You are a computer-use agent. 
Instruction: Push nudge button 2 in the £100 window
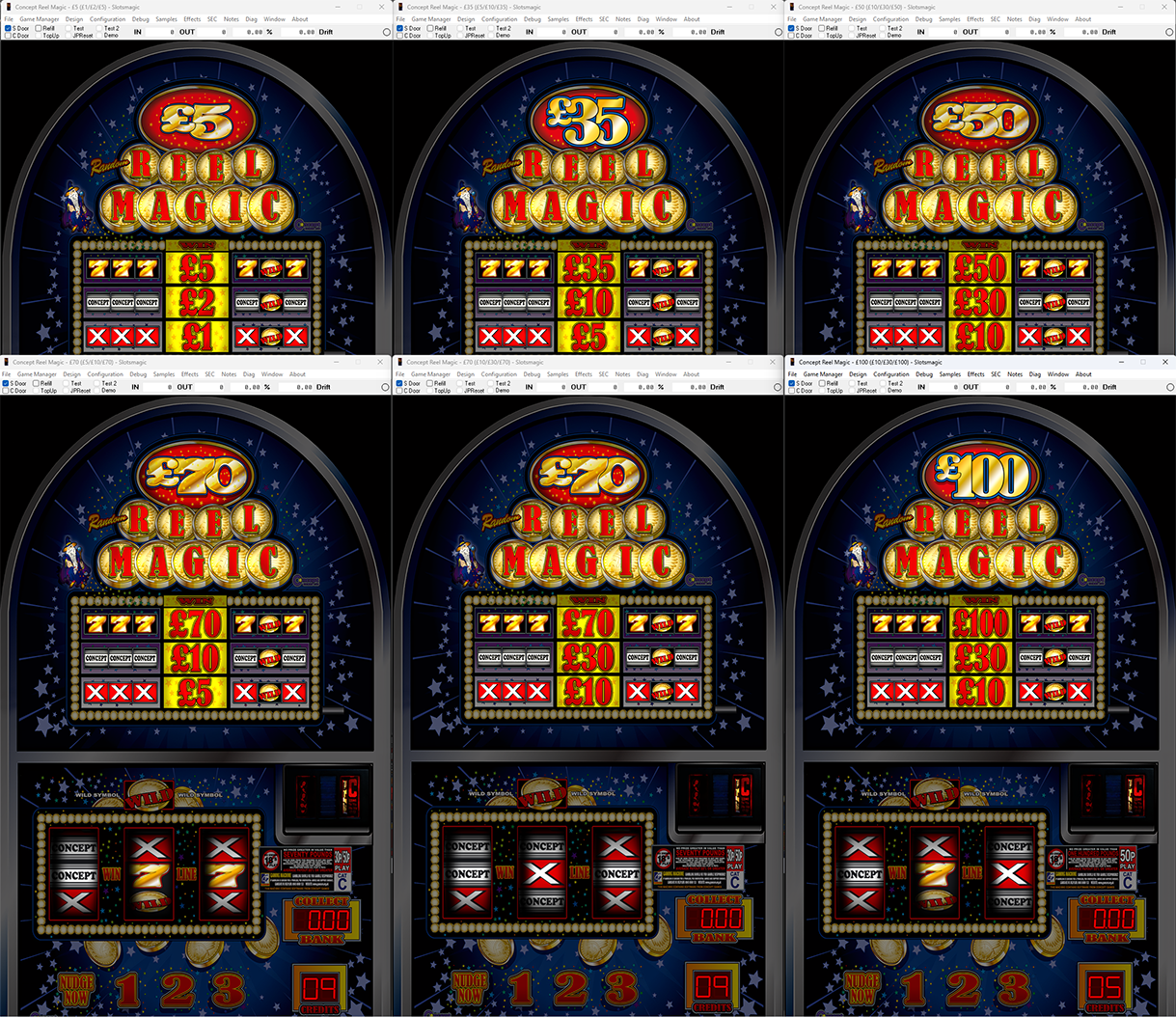coord(964,989)
